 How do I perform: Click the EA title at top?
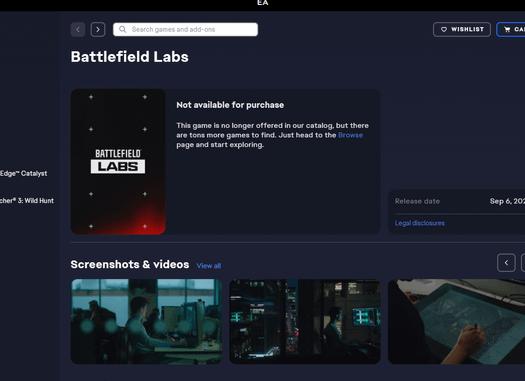click(262, 3)
